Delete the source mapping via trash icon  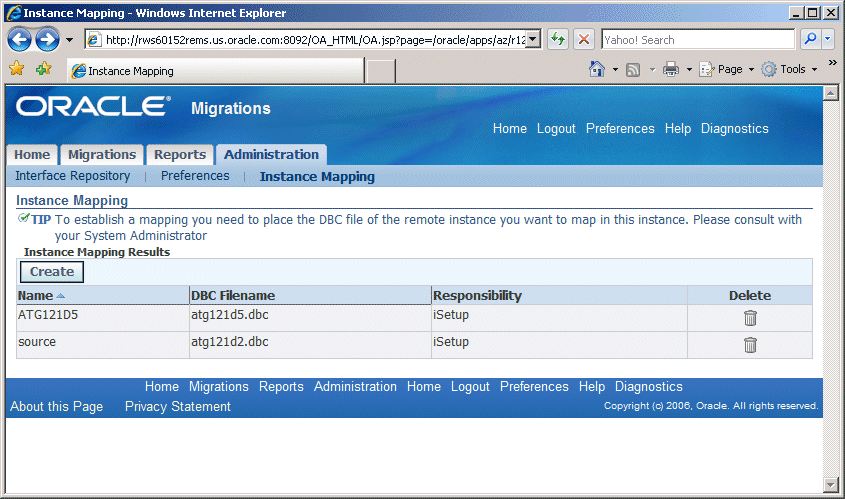click(x=750, y=344)
